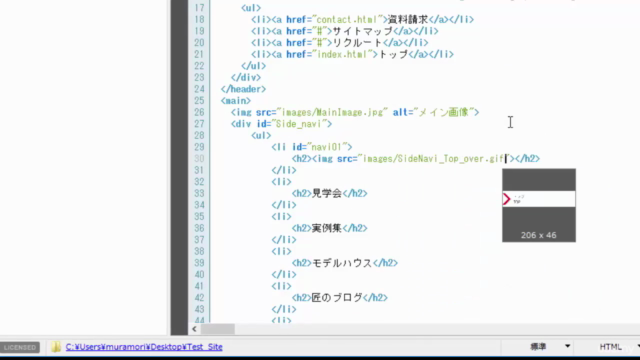This screenshot has width=640, height=360.
Task: Click the </div> tag on line 23
Action: pyautogui.click(x=246, y=78)
